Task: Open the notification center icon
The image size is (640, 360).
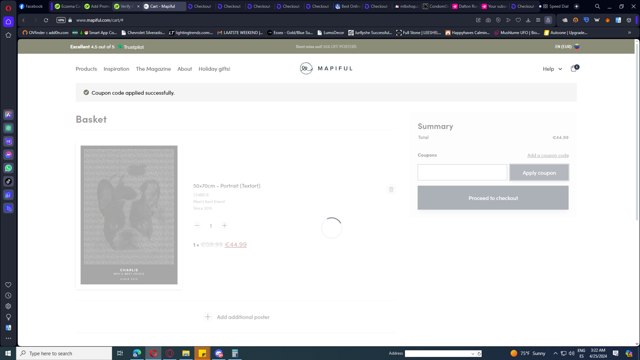Action: [616, 353]
